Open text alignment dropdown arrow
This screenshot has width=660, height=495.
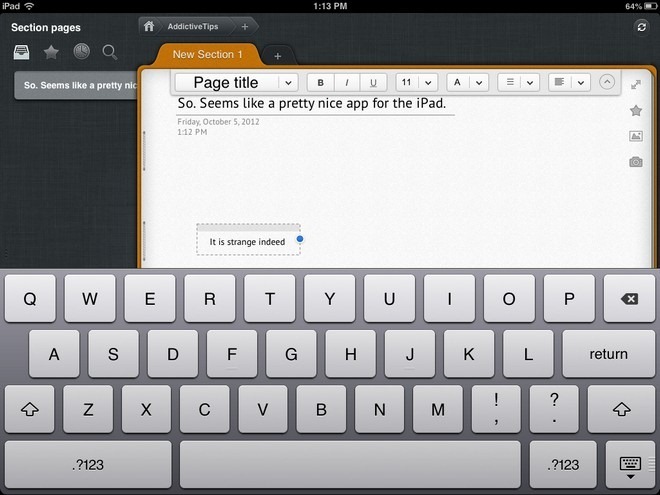click(x=581, y=82)
